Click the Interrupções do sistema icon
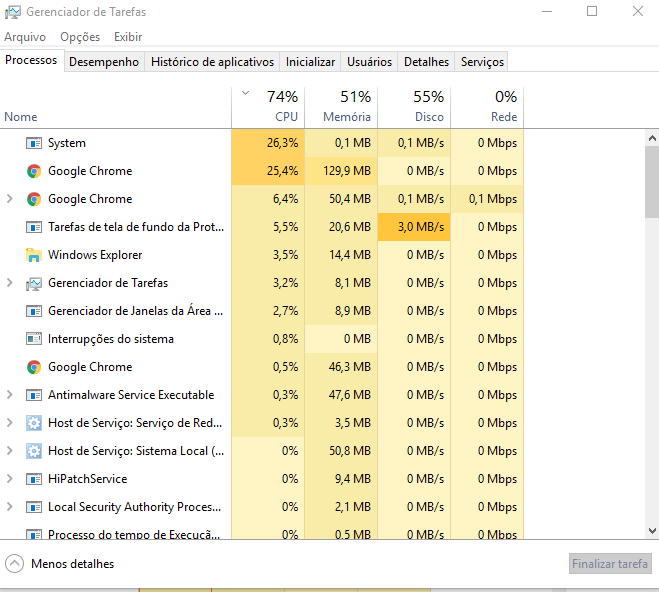 click(x=34, y=339)
